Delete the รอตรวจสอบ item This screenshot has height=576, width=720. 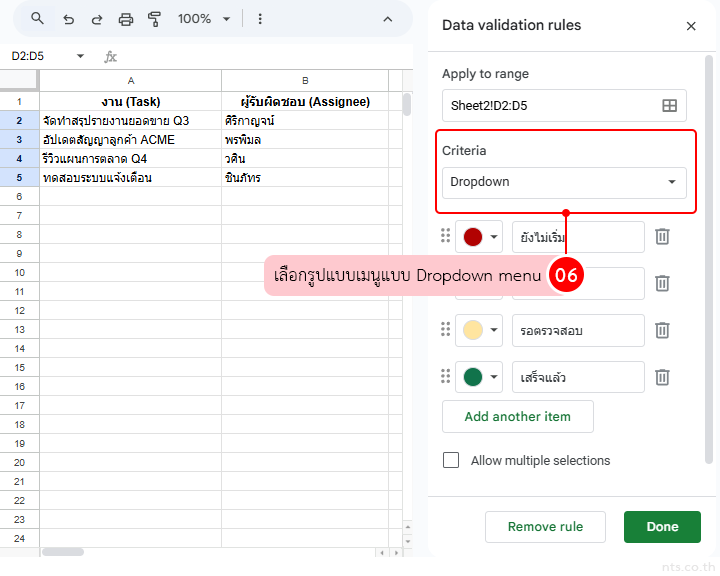coord(662,330)
